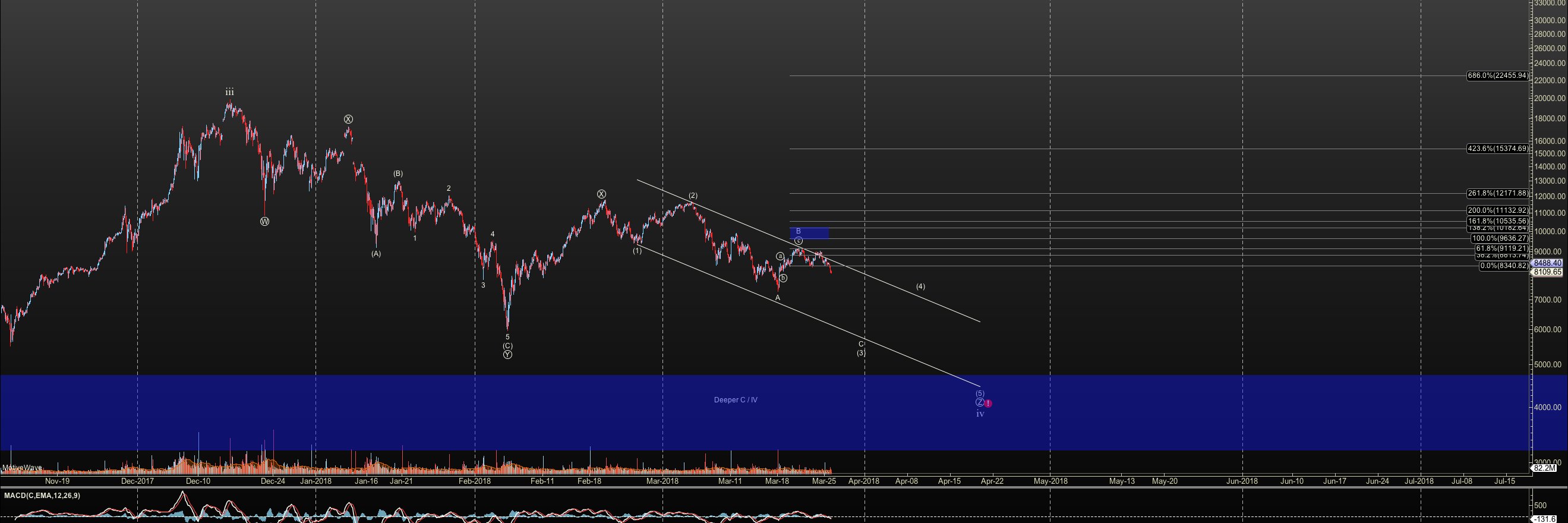Image resolution: width=1568 pixels, height=523 pixels.
Task: Select the (1) wave label
Action: point(637,251)
